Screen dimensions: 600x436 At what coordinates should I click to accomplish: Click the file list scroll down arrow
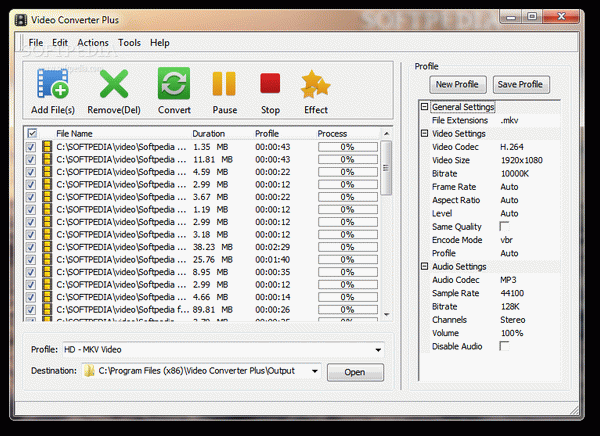pos(386,315)
